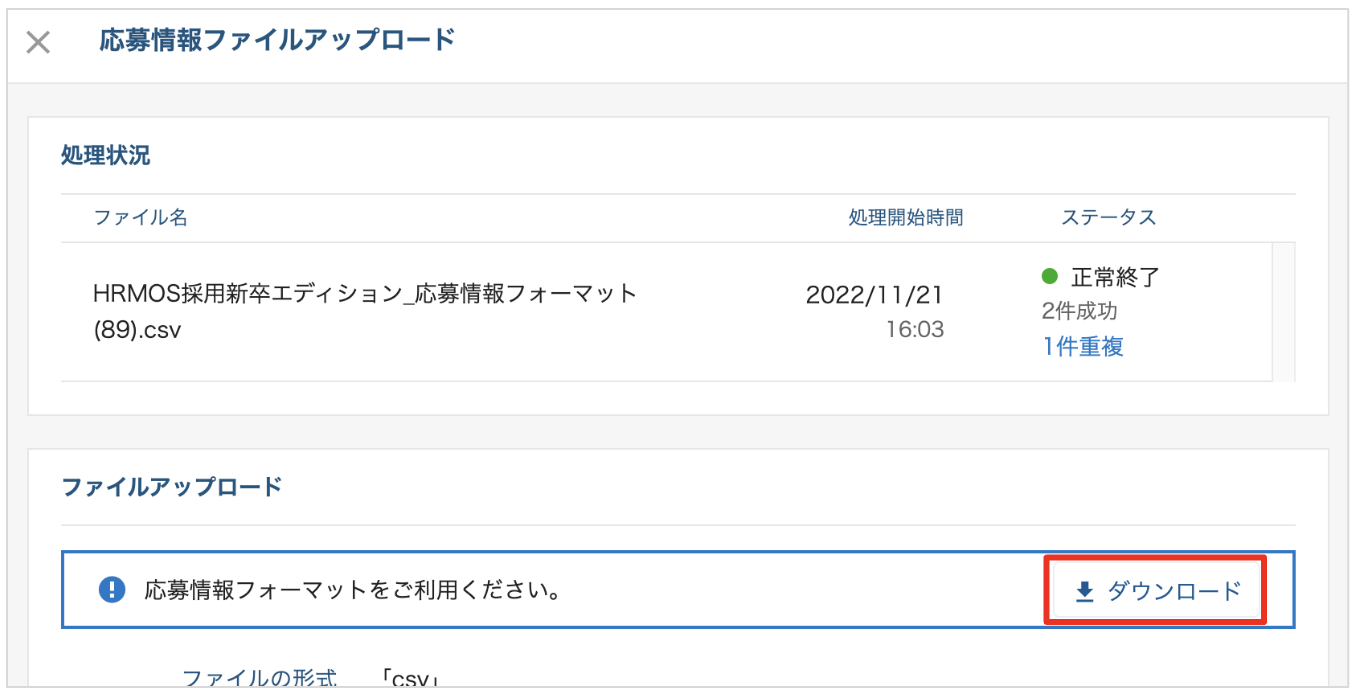Click the 応募情報フォーマットをご利用ください message
This screenshot has width=1358, height=698.
coord(352,590)
